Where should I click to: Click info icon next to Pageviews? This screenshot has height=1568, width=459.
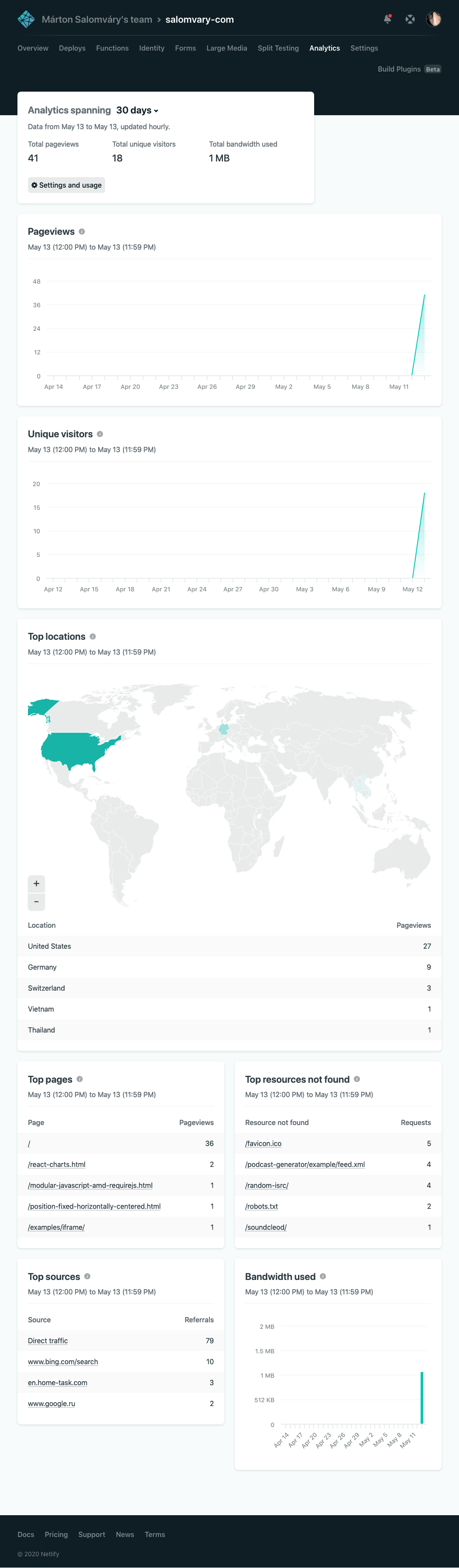82,232
